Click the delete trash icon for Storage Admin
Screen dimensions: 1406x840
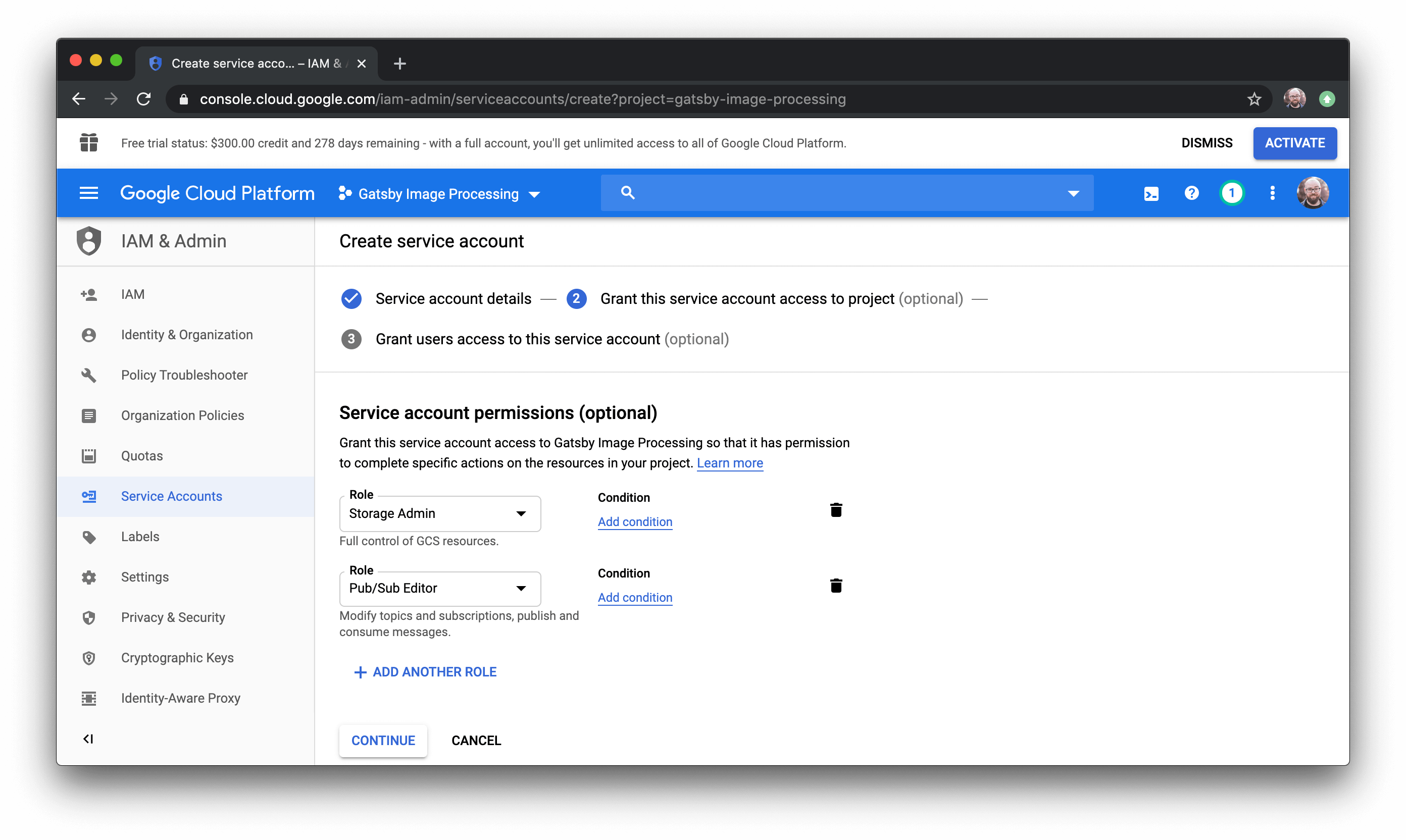click(x=834, y=510)
